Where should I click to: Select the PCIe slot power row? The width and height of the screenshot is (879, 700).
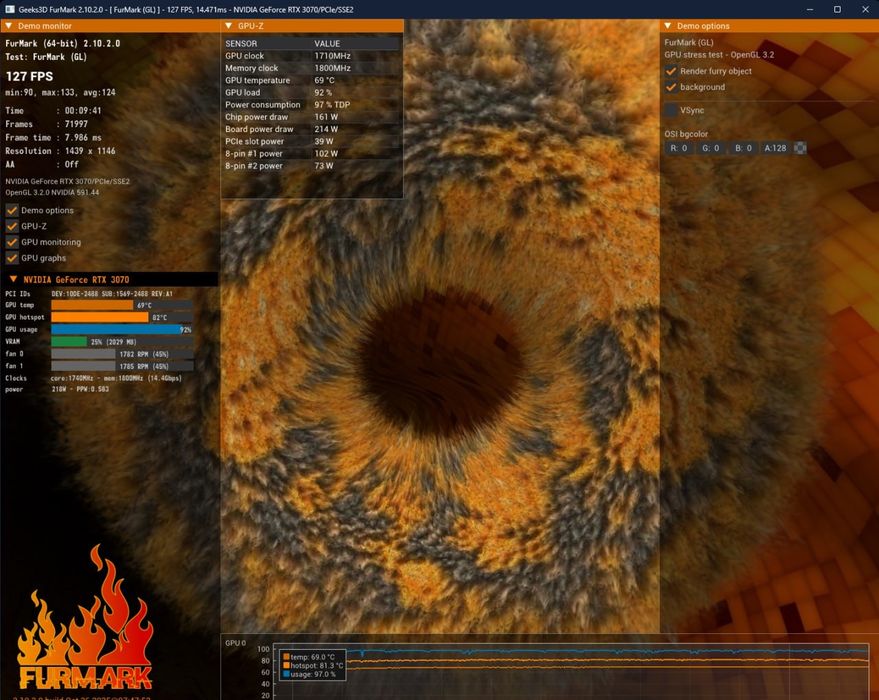tap(312, 141)
